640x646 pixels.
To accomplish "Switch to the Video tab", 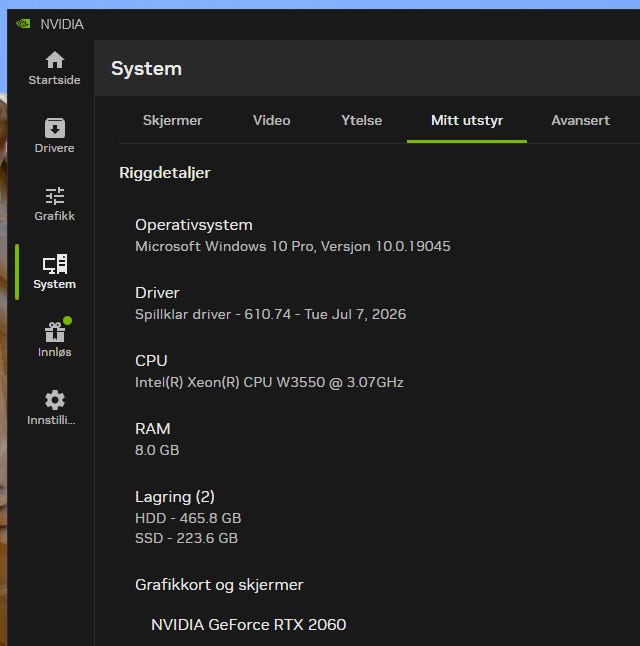I will click(x=271, y=120).
